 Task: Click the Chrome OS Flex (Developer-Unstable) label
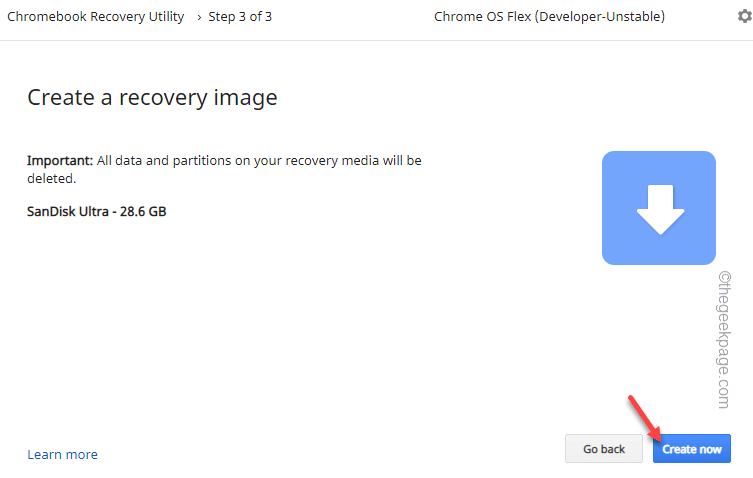pyautogui.click(x=549, y=17)
